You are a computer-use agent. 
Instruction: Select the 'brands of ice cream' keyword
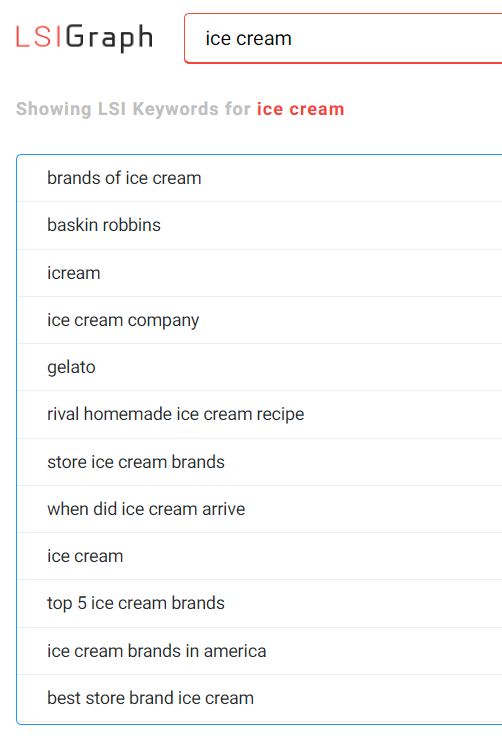pyautogui.click(x=260, y=178)
